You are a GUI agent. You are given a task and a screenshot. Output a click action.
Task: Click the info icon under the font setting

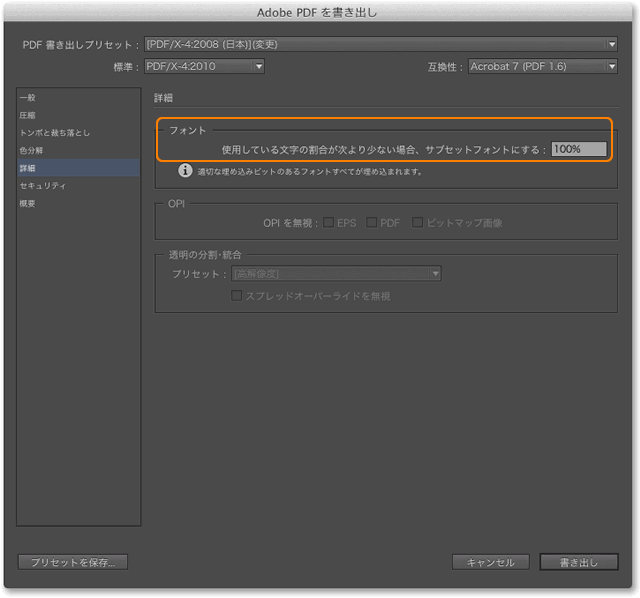tap(185, 171)
